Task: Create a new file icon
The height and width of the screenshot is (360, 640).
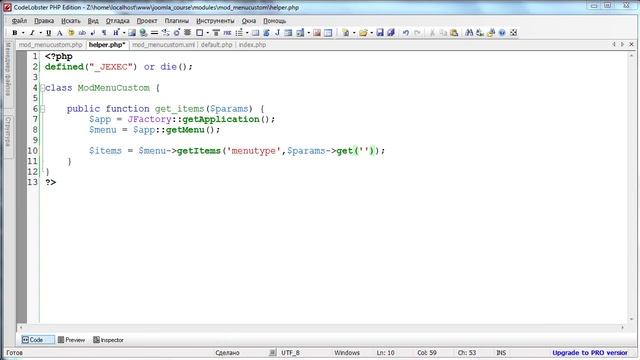Action: pyautogui.click(x=346, y=33)
